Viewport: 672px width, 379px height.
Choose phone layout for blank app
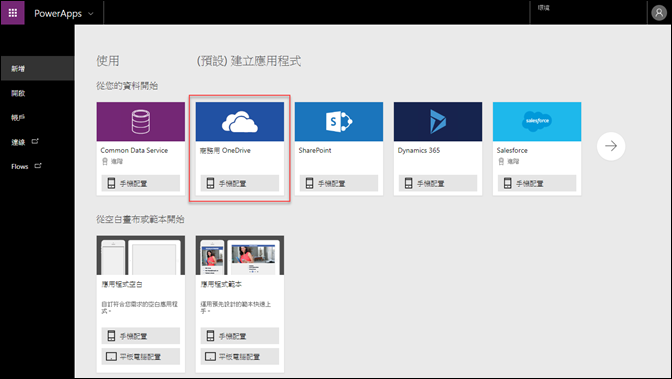click(141, 336)
